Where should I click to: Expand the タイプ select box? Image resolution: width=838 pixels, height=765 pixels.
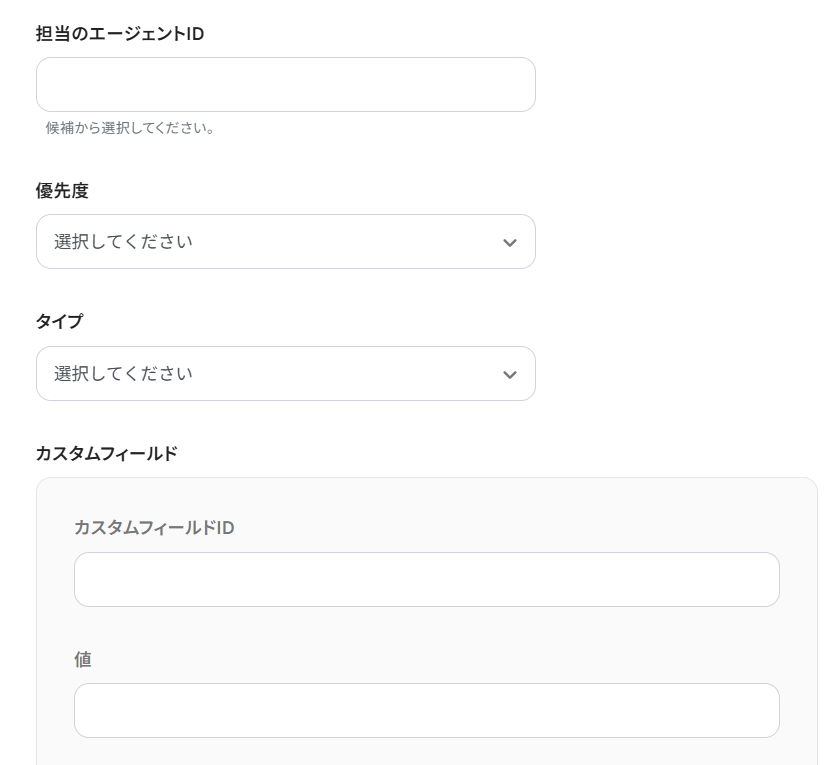[285, 374]
